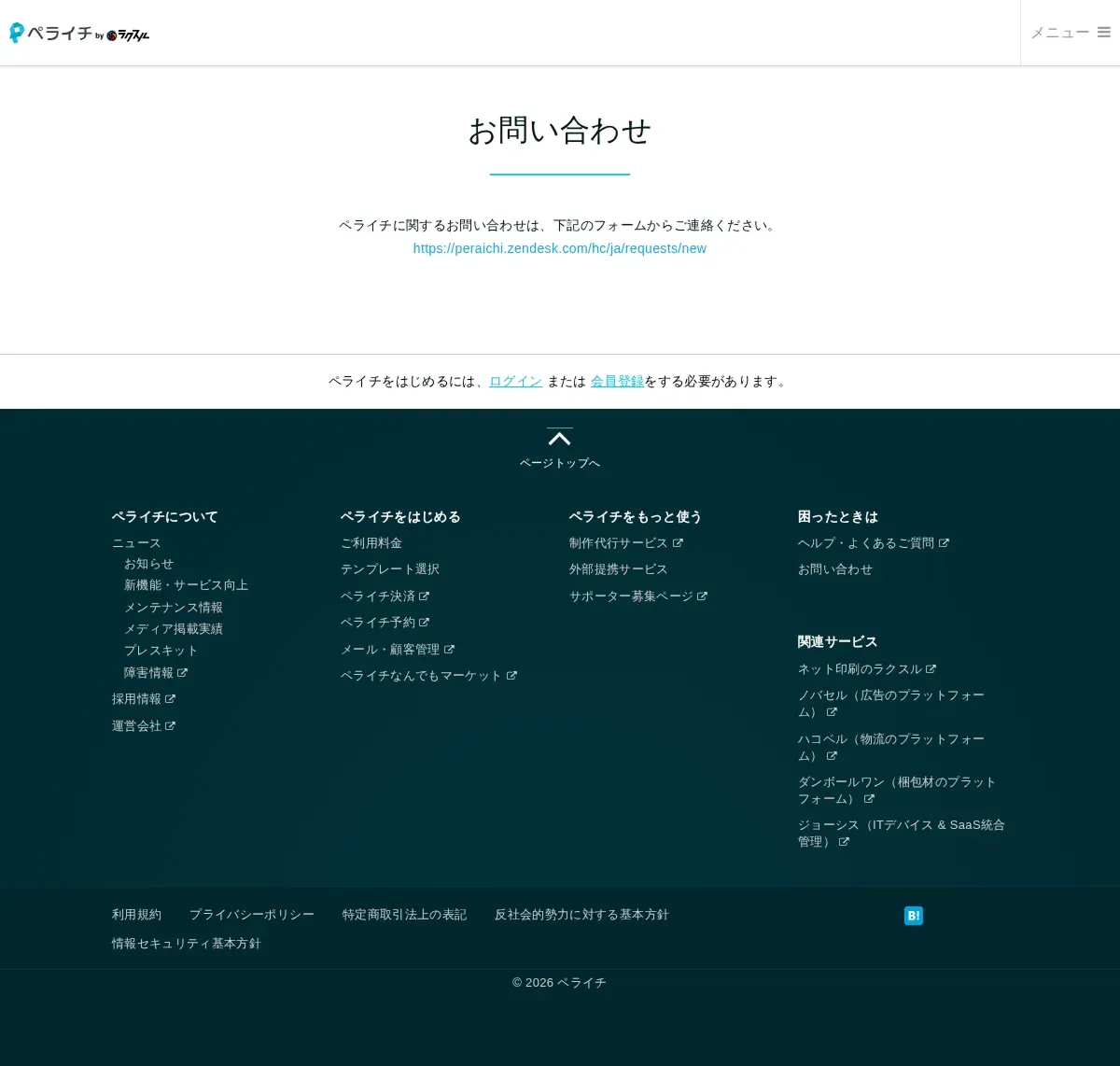The height and width of the screenshot is (1066, 1120).
Task: Open ニュース in footer navigation
Action: tap(136, 543)
